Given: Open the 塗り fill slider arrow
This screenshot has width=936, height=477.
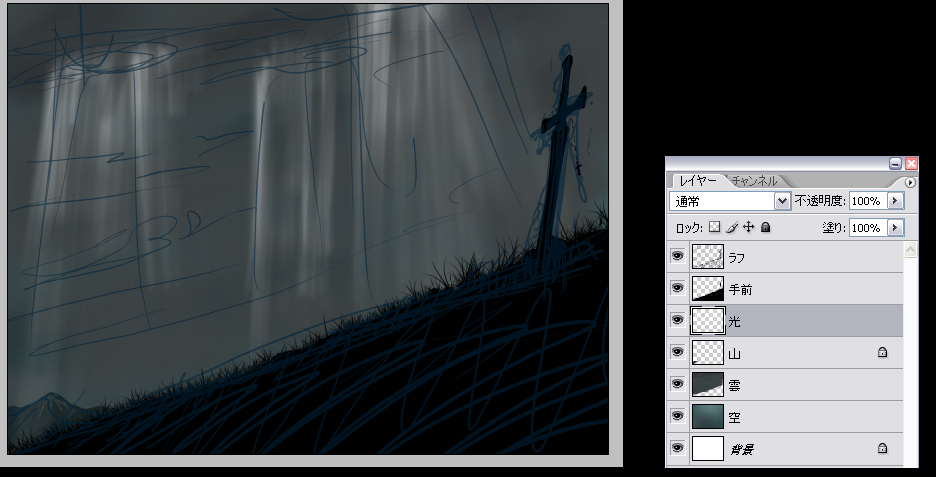Looking at the screenshot, I should 895,227.
